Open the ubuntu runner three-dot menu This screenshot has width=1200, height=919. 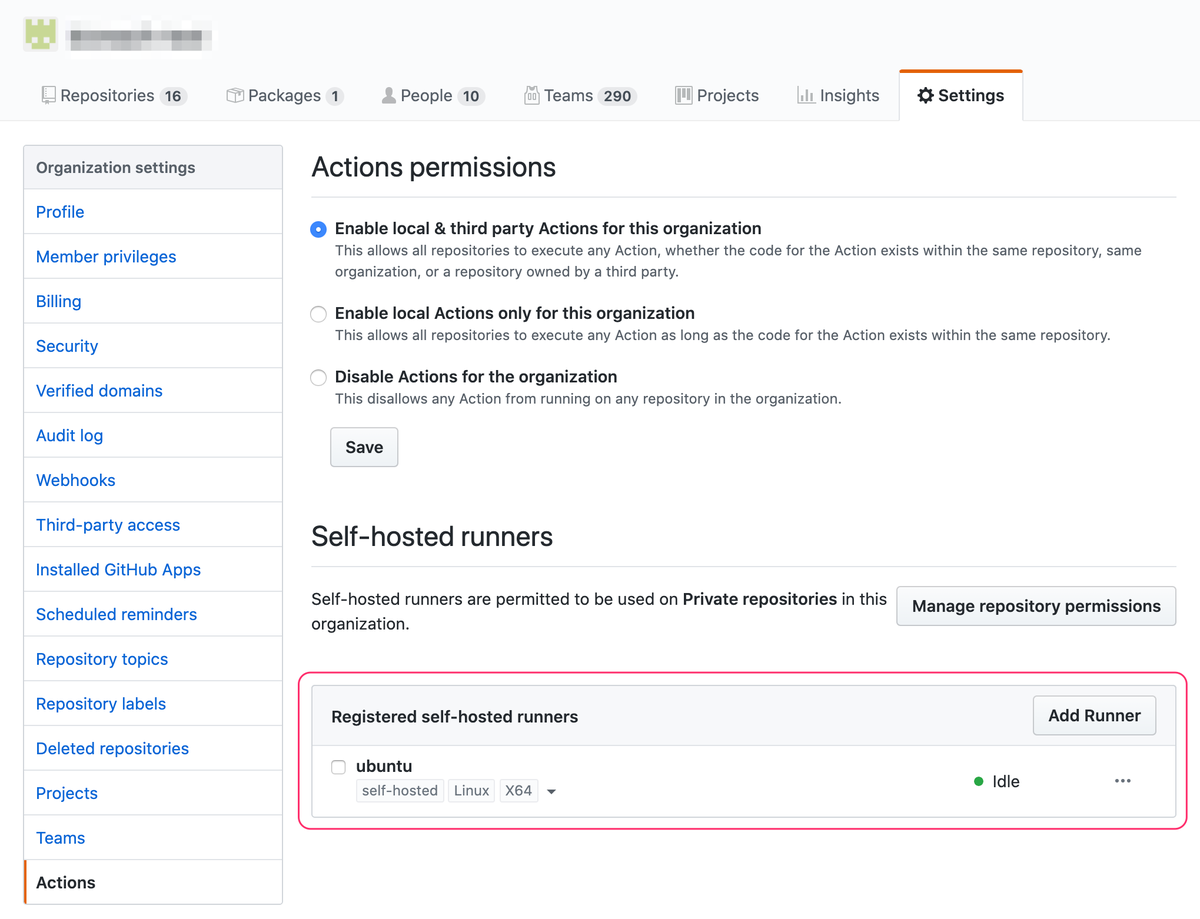(1122, 781)
